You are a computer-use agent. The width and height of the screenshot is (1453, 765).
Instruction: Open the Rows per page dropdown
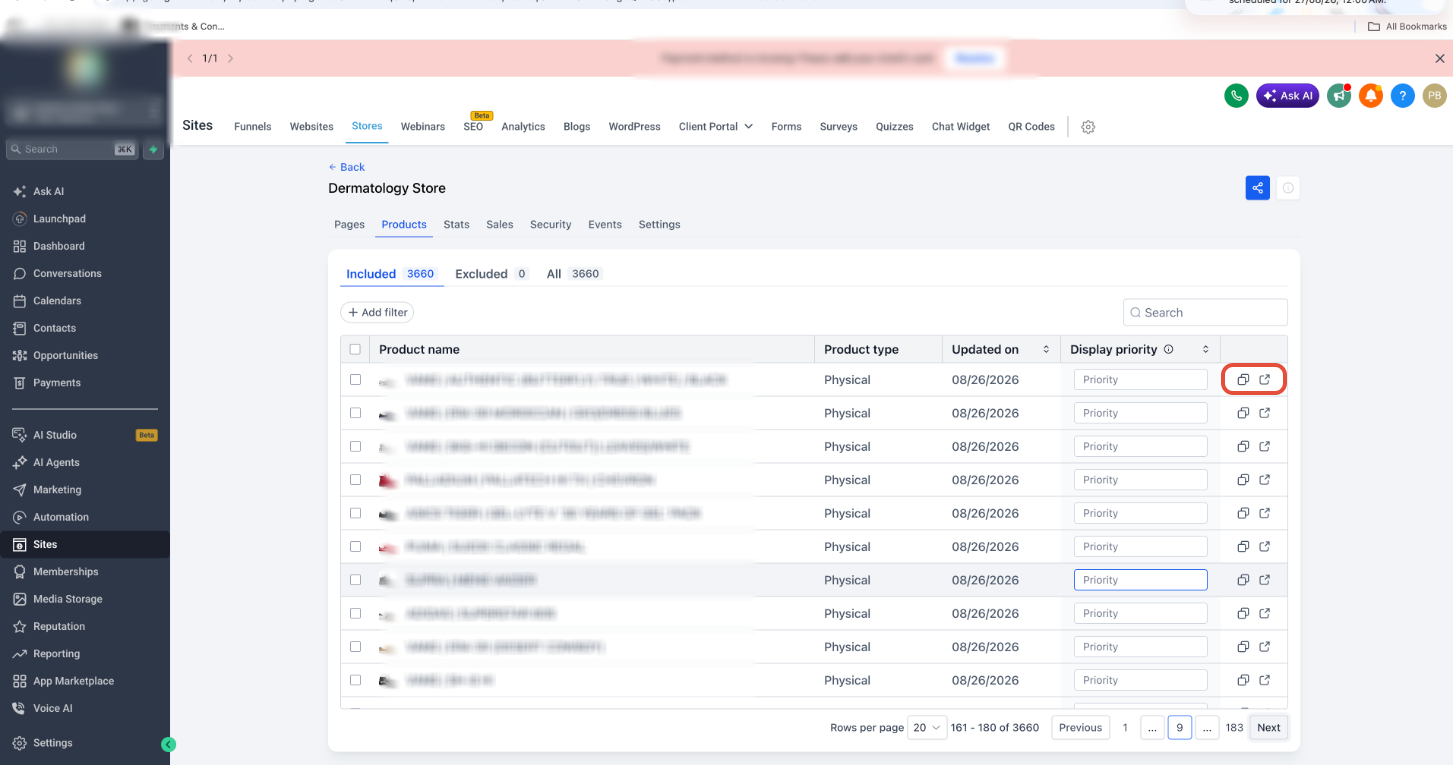coord(928,728)
